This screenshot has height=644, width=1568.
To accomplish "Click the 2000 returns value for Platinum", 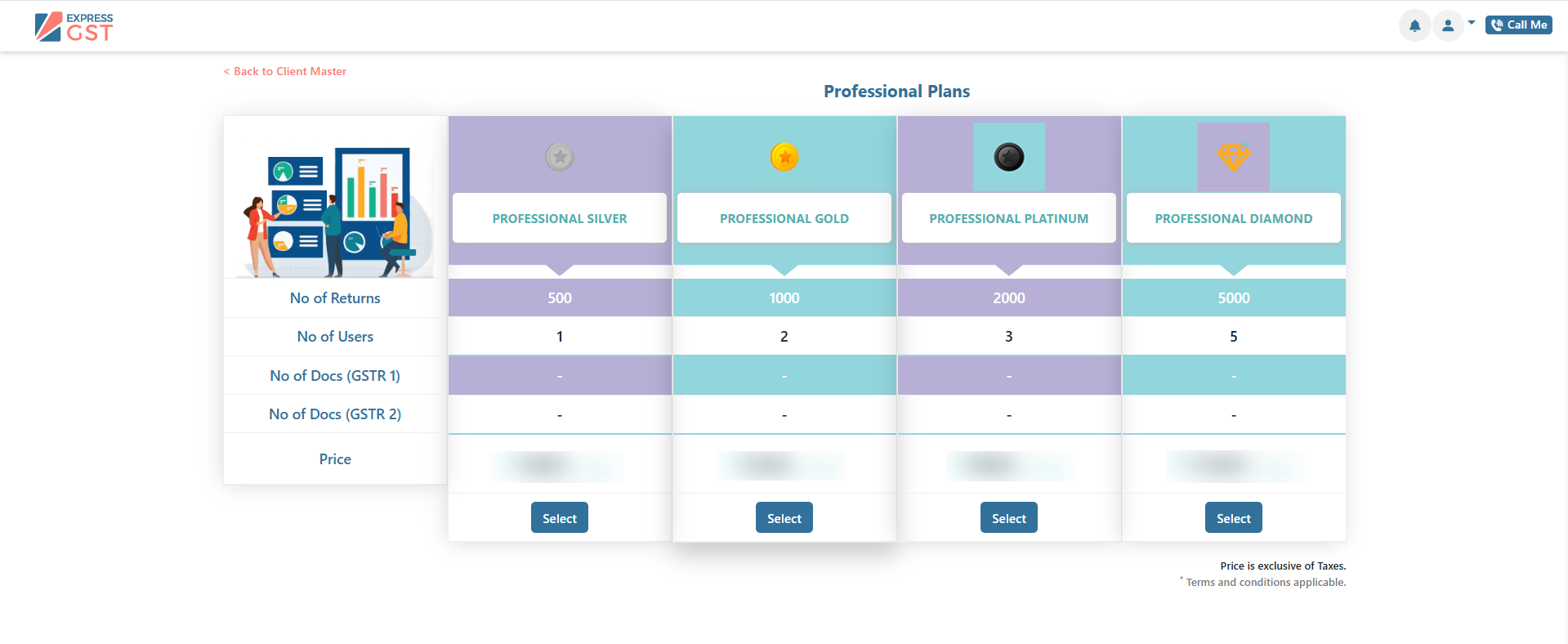I will (1009, 298).
